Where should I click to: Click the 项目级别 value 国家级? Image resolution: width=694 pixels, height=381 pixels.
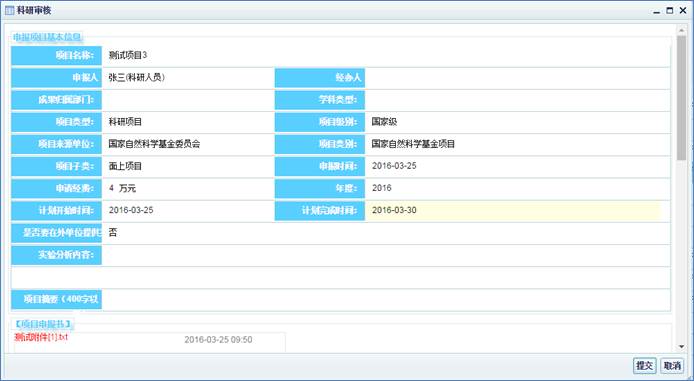tap(384, 122)
